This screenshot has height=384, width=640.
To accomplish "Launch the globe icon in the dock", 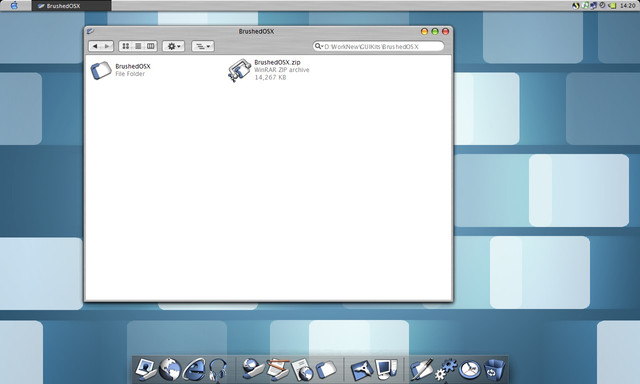I will [x=170, y=369].
